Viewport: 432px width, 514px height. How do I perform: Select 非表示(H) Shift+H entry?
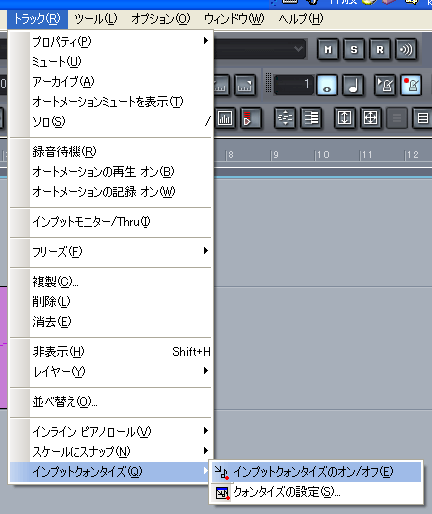click(111, 352)
